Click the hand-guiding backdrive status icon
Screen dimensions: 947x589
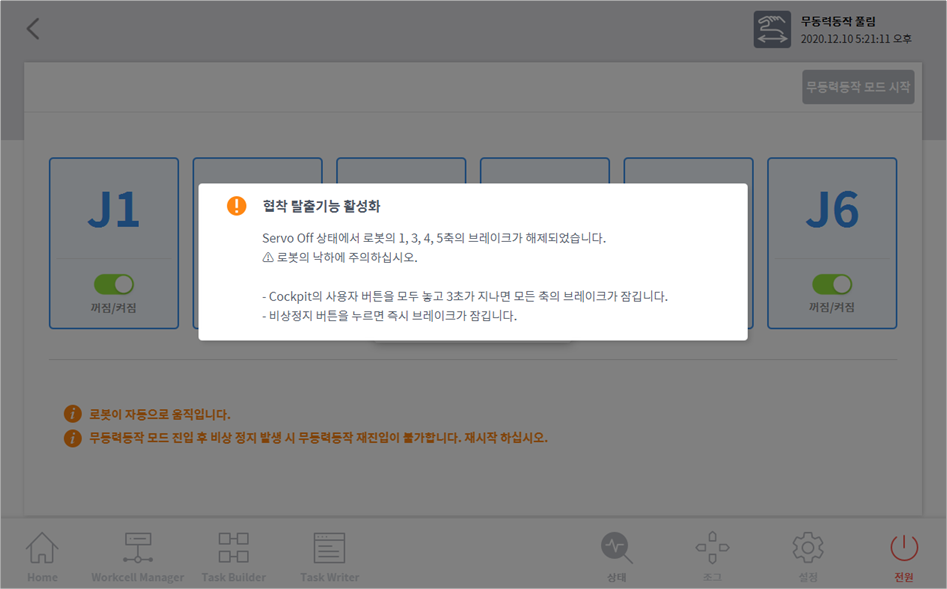pyautogui.click(x=772, y=30)
